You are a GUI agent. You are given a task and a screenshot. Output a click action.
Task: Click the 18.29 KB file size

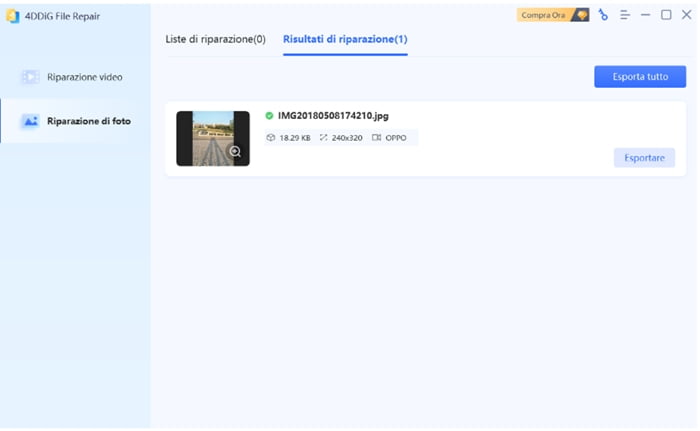pos(295,138)
